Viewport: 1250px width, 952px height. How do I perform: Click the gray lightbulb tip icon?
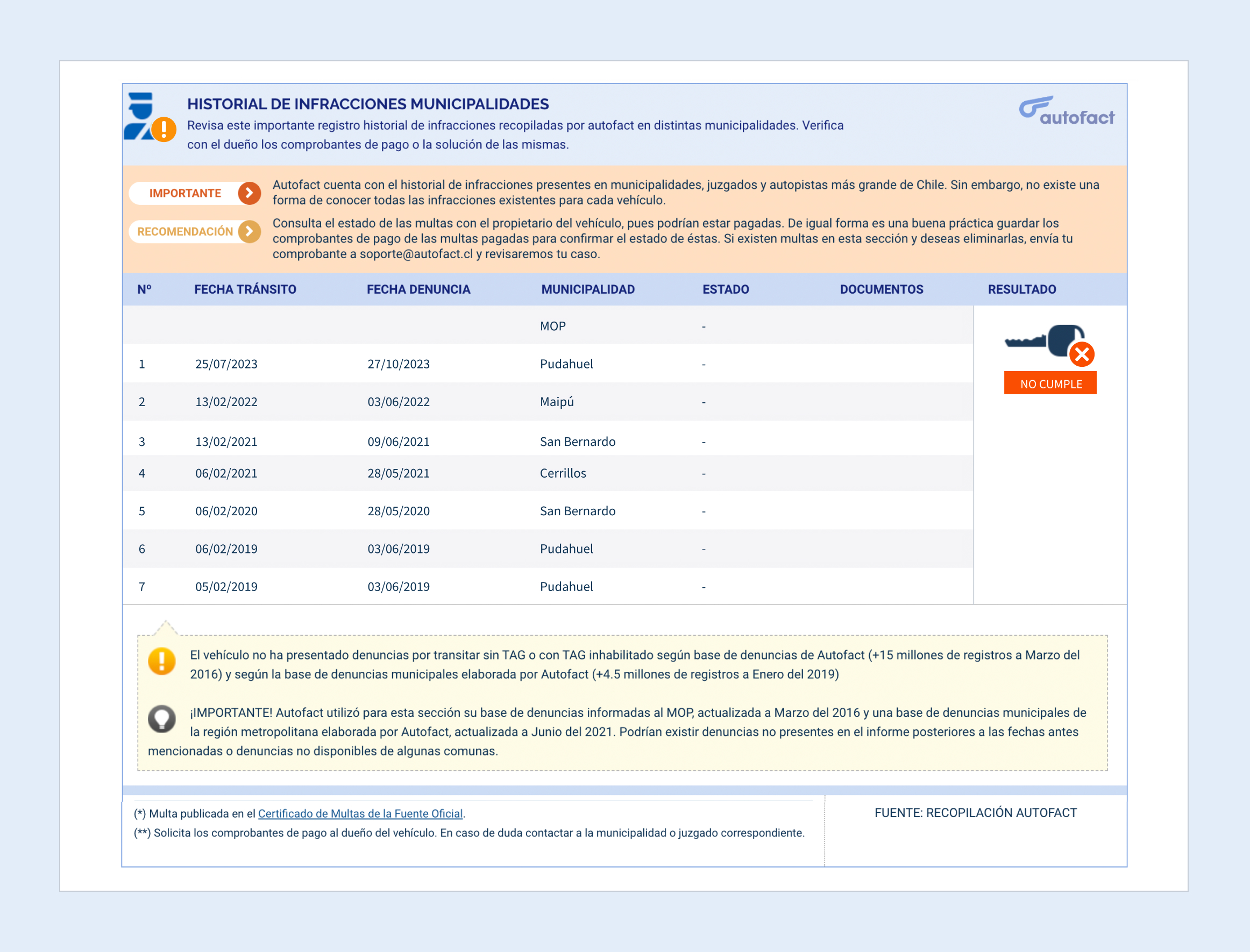pyautogui.click(x=162, y=719)
